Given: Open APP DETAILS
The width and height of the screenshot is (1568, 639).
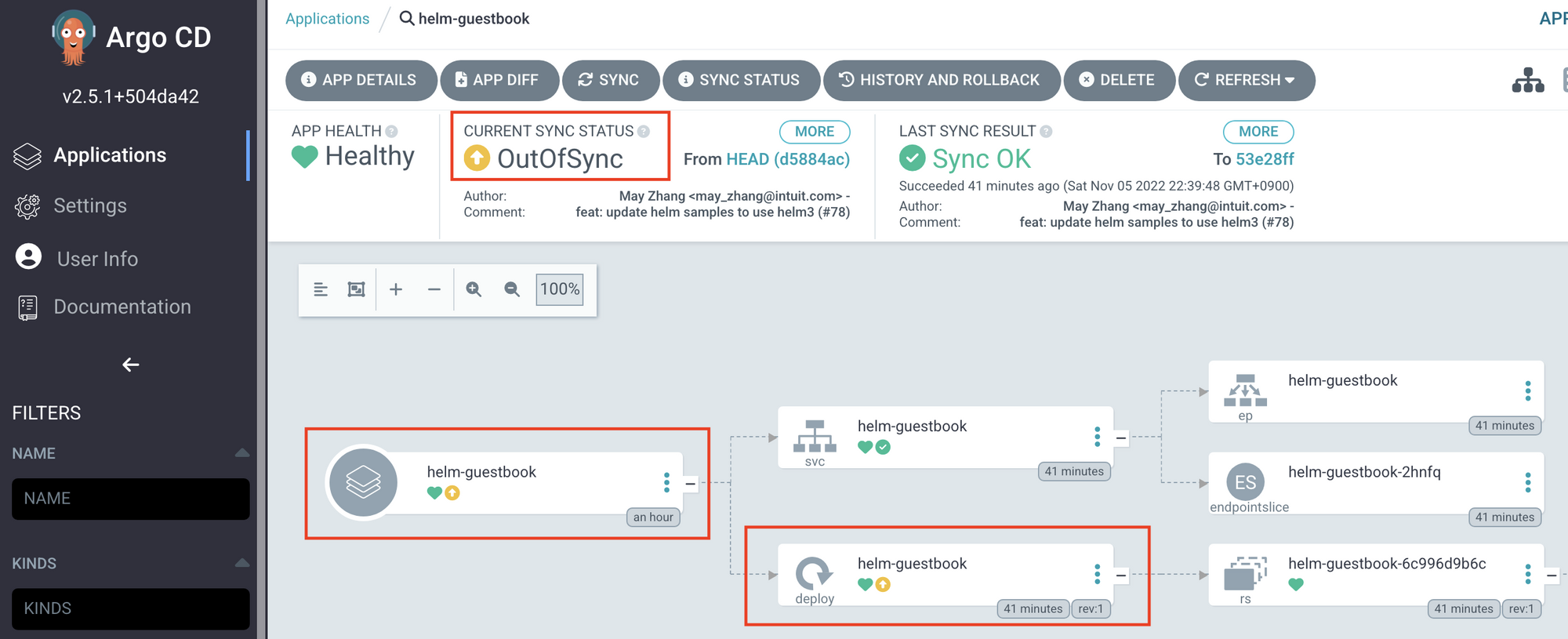Looking at the screenshot, I should 361,80.
